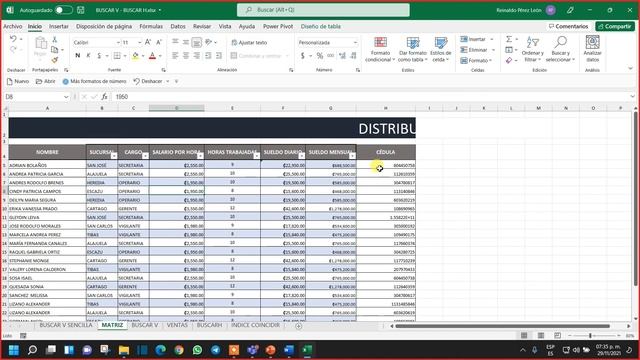Image resolution: width=640 pixels, height=360 pixels.
Task: Click the search box Buscar
Action: coord(323,10)
